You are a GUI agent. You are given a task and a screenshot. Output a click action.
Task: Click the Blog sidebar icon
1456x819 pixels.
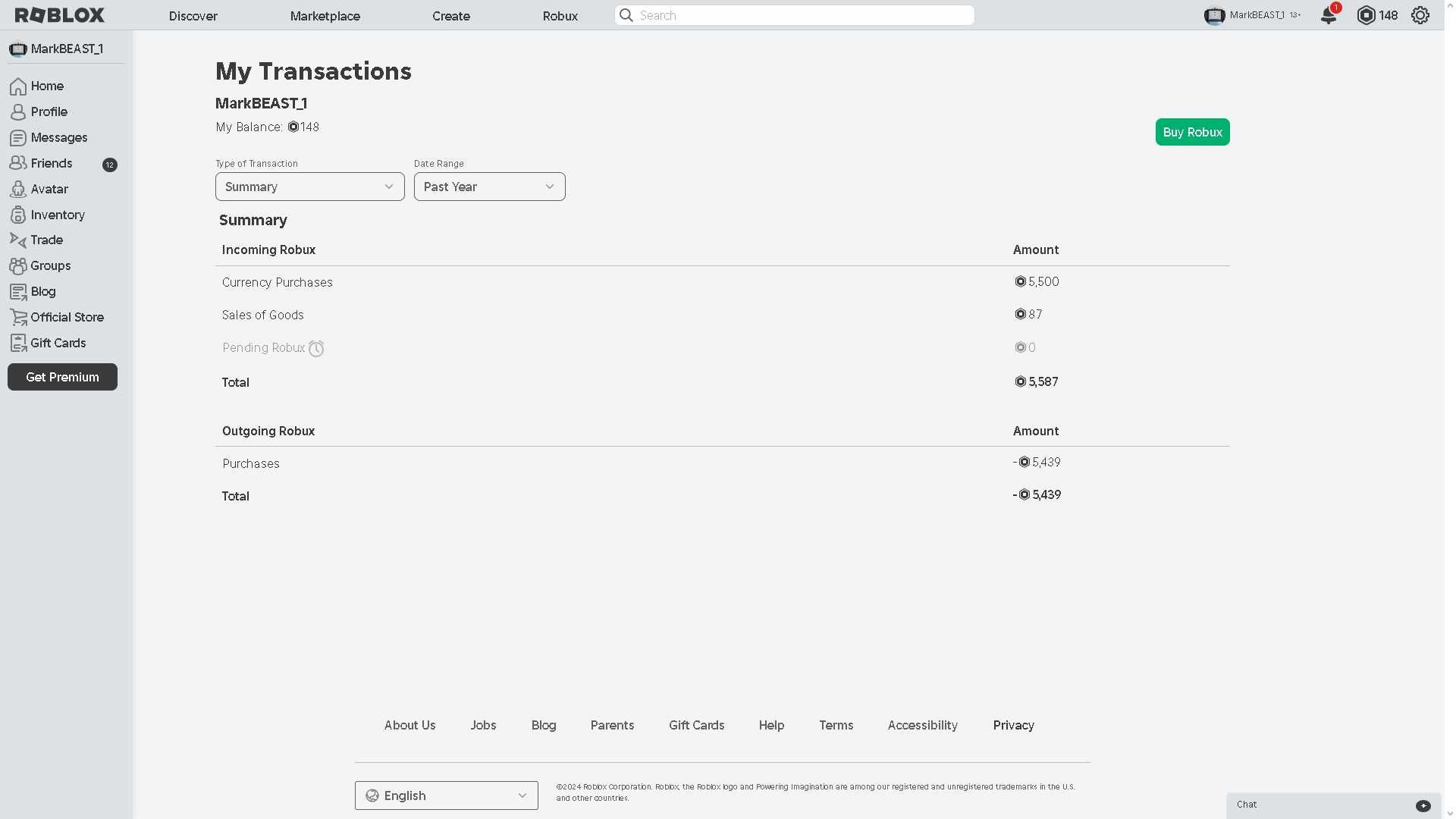[x=18, y=291]
